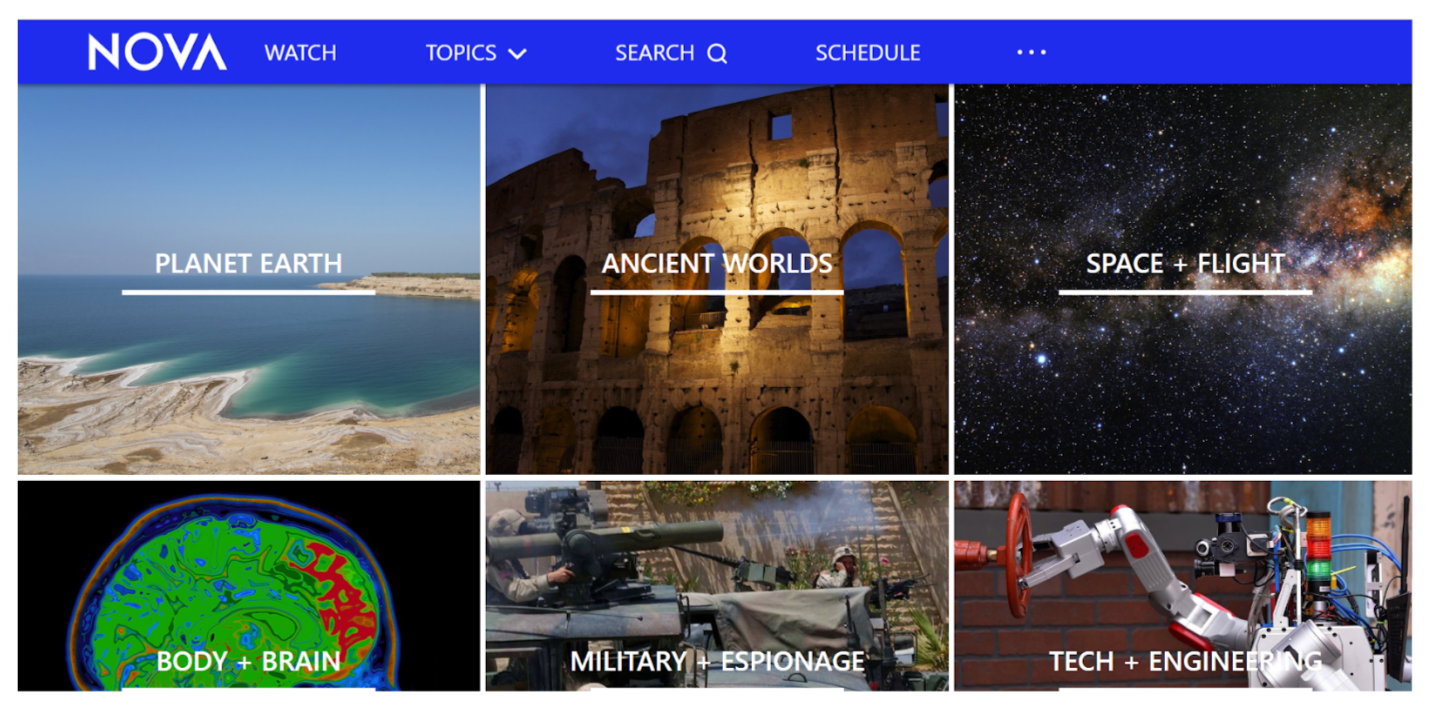The image size is (1430, 702).
Task: Open the three-dot more options menu
Action: click(x=1031, y=52)
